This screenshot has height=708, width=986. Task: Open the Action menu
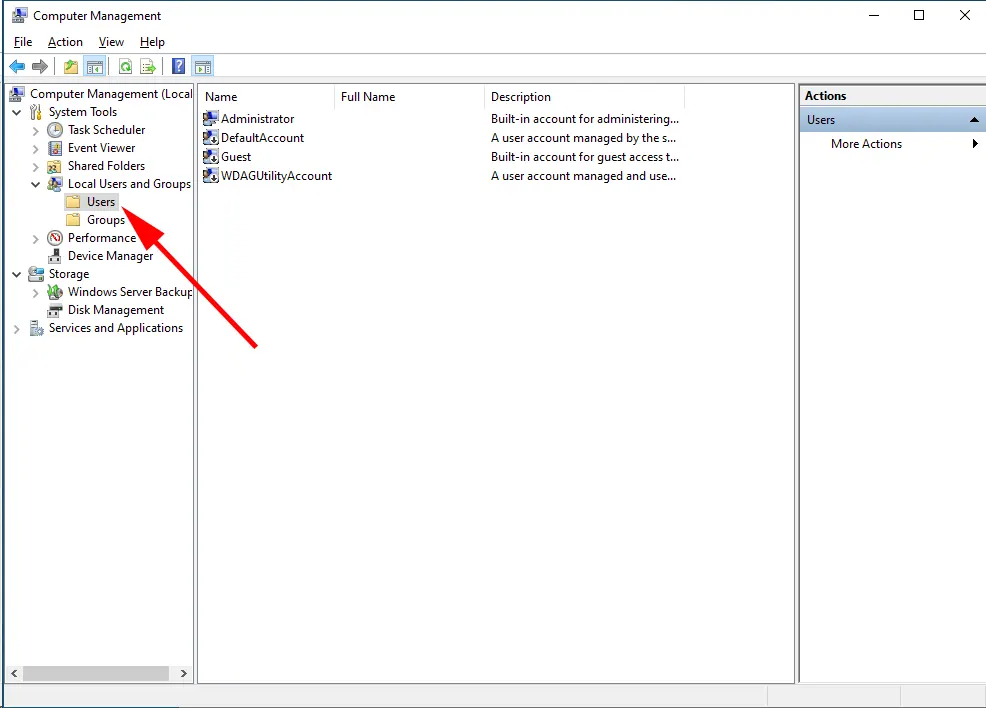click(65, 41)
